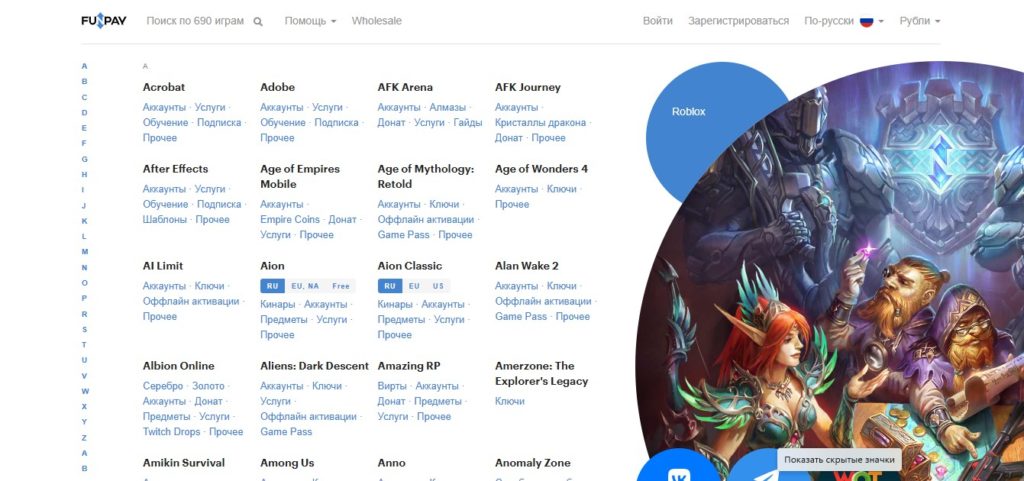Click the search magnifier icon
The image size is (1024, 481).
pos(258,22)
